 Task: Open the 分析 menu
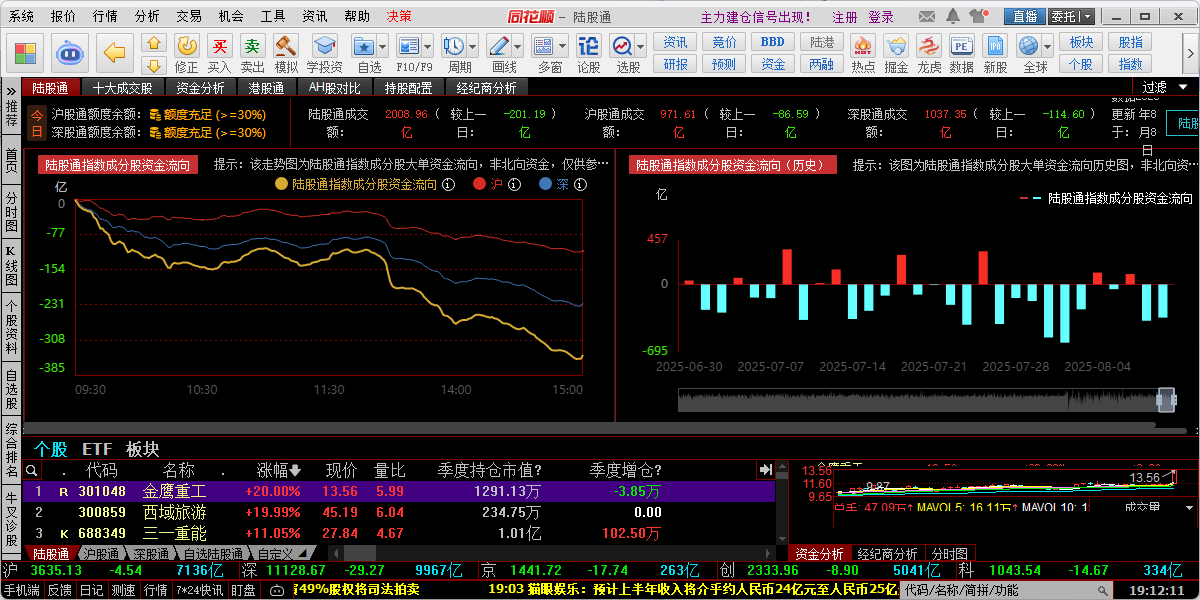coord(147,17)
